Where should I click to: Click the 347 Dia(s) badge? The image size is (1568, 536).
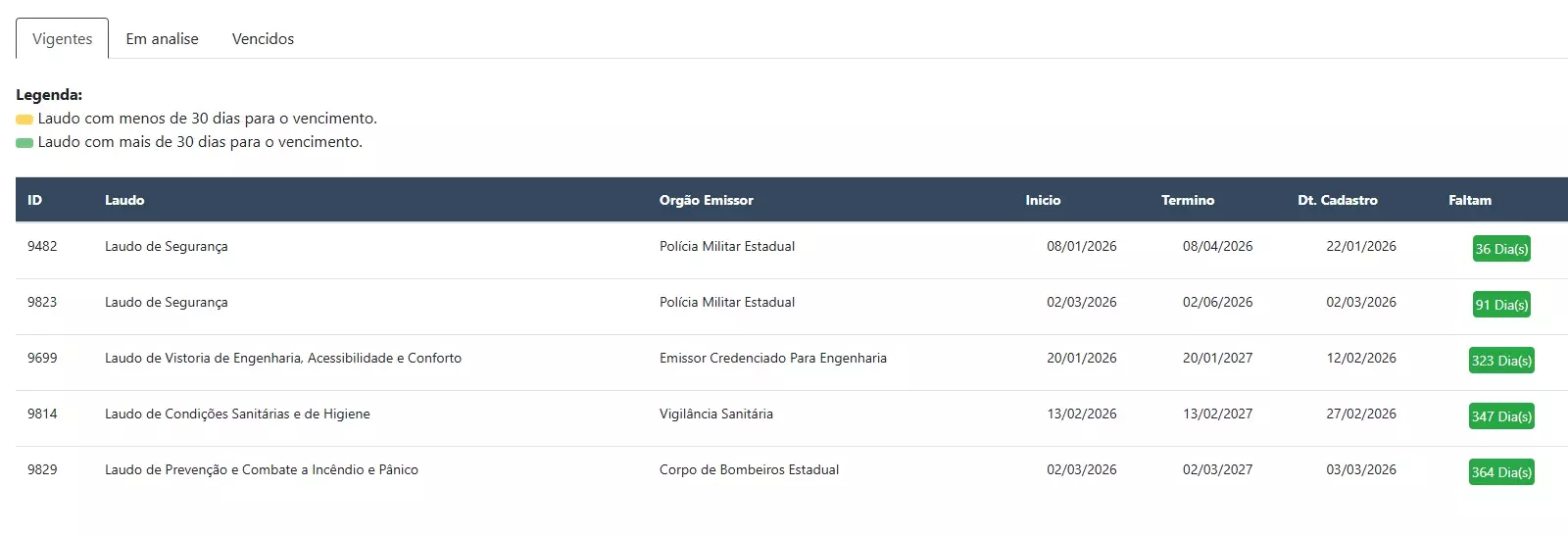[x=1500, y=416]
